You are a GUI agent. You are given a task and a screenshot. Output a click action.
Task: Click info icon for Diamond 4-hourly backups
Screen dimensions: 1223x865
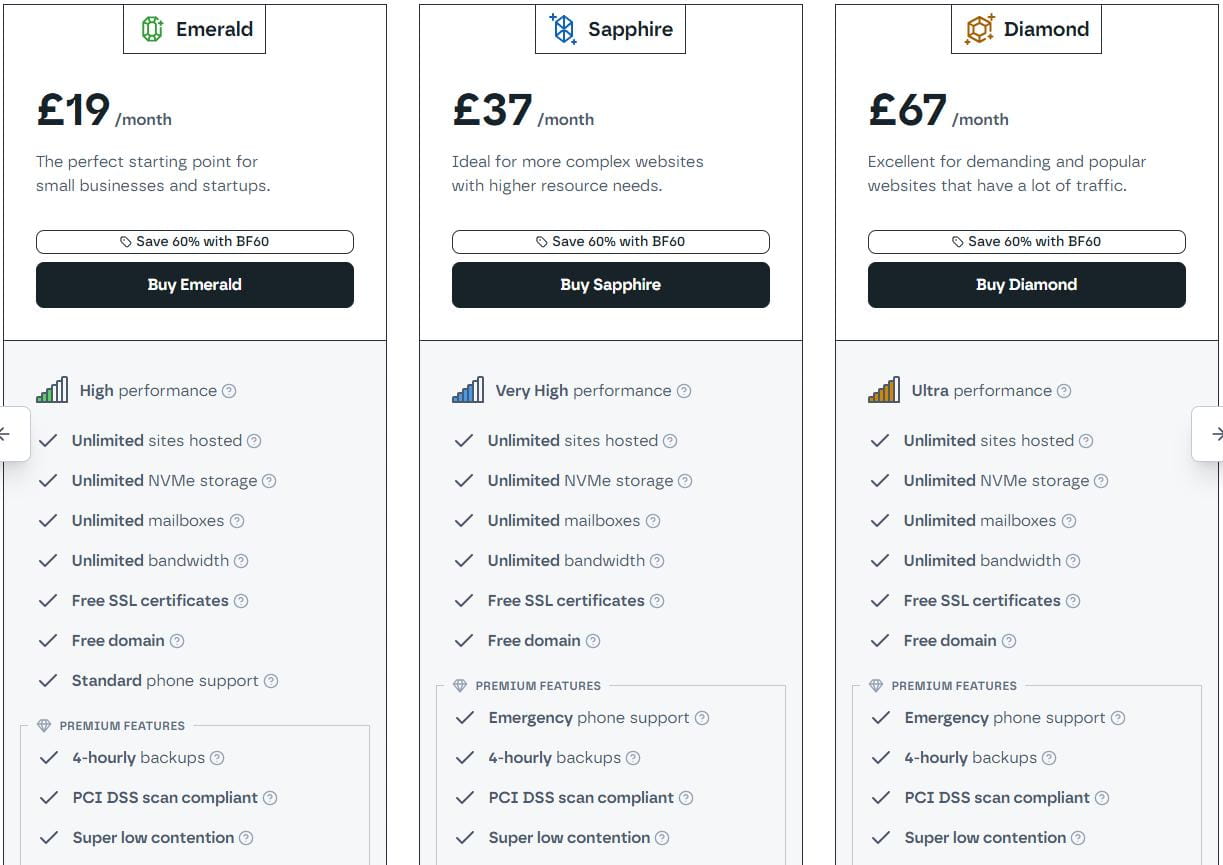1049,758
